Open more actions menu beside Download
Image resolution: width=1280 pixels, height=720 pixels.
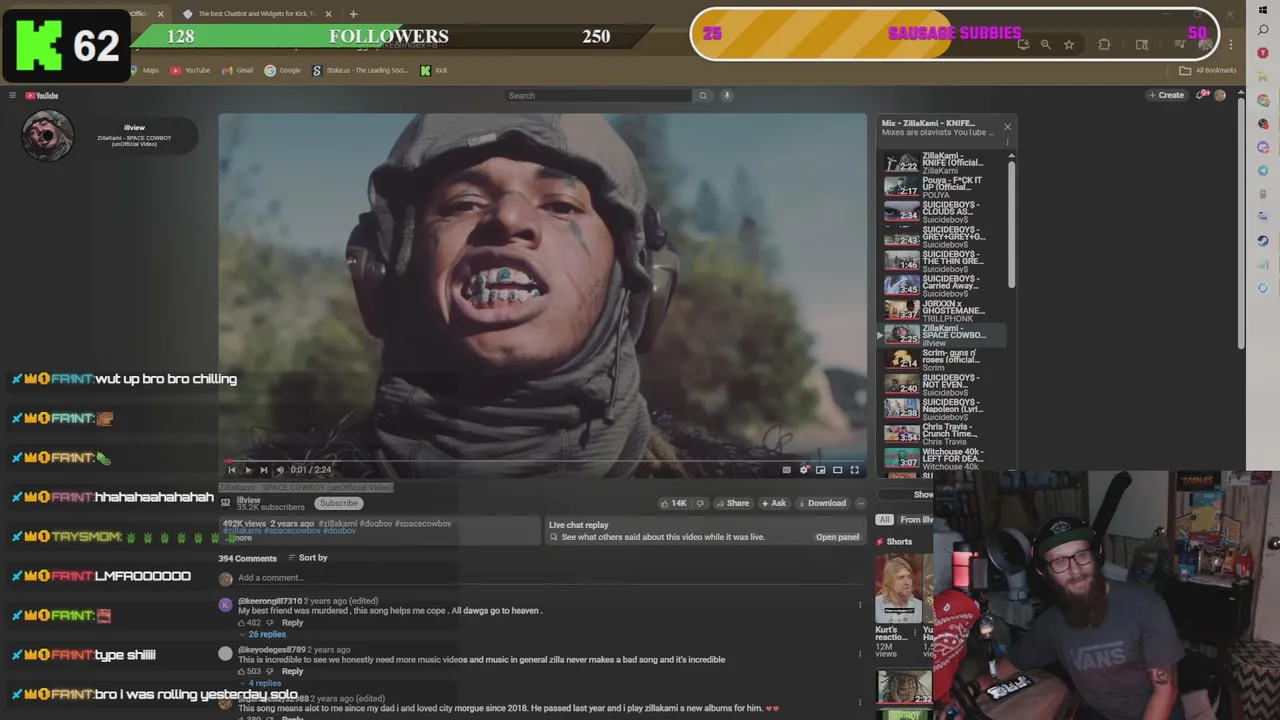(860, 503)
